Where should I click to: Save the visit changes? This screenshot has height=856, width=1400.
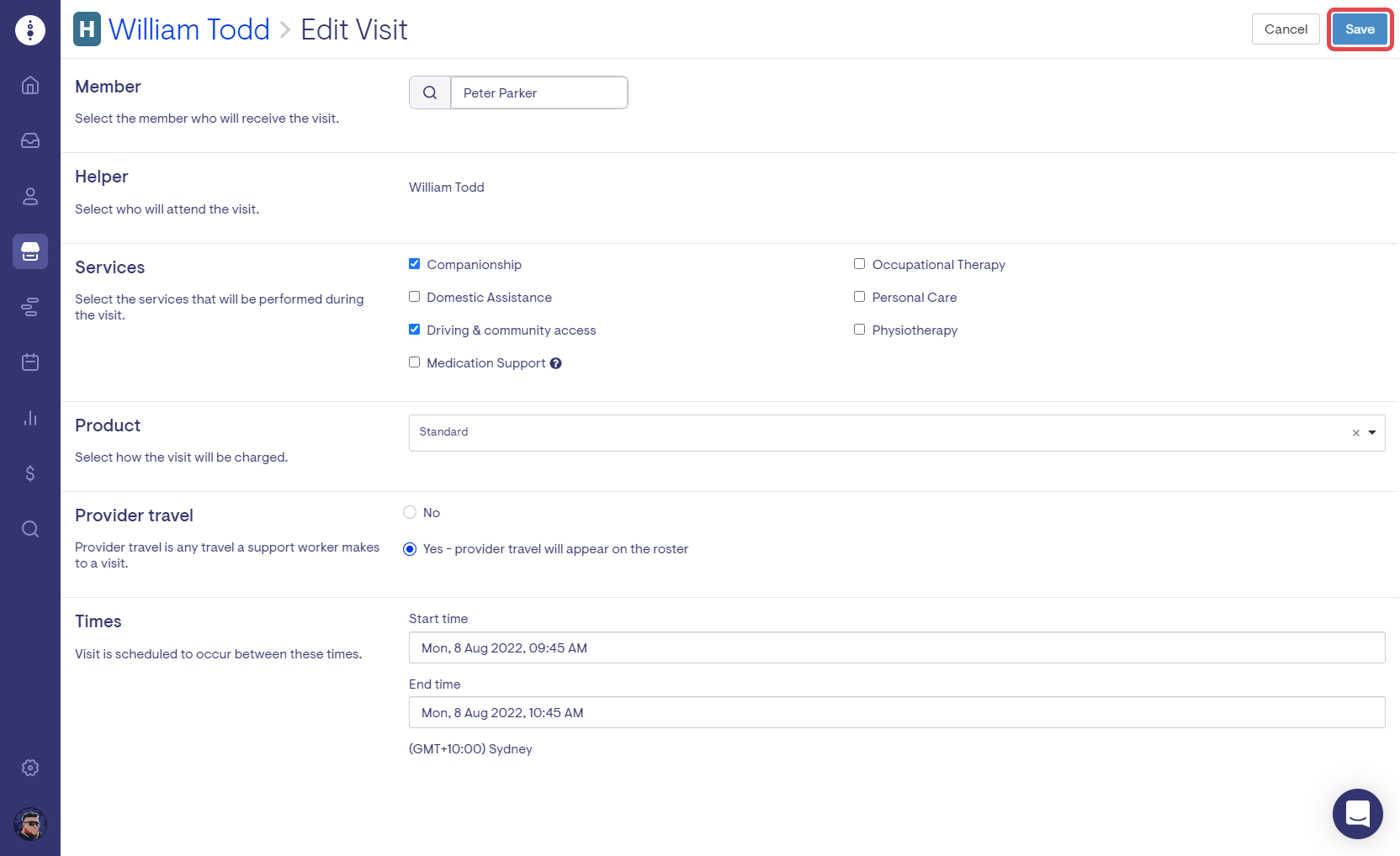click(1359, 29)
